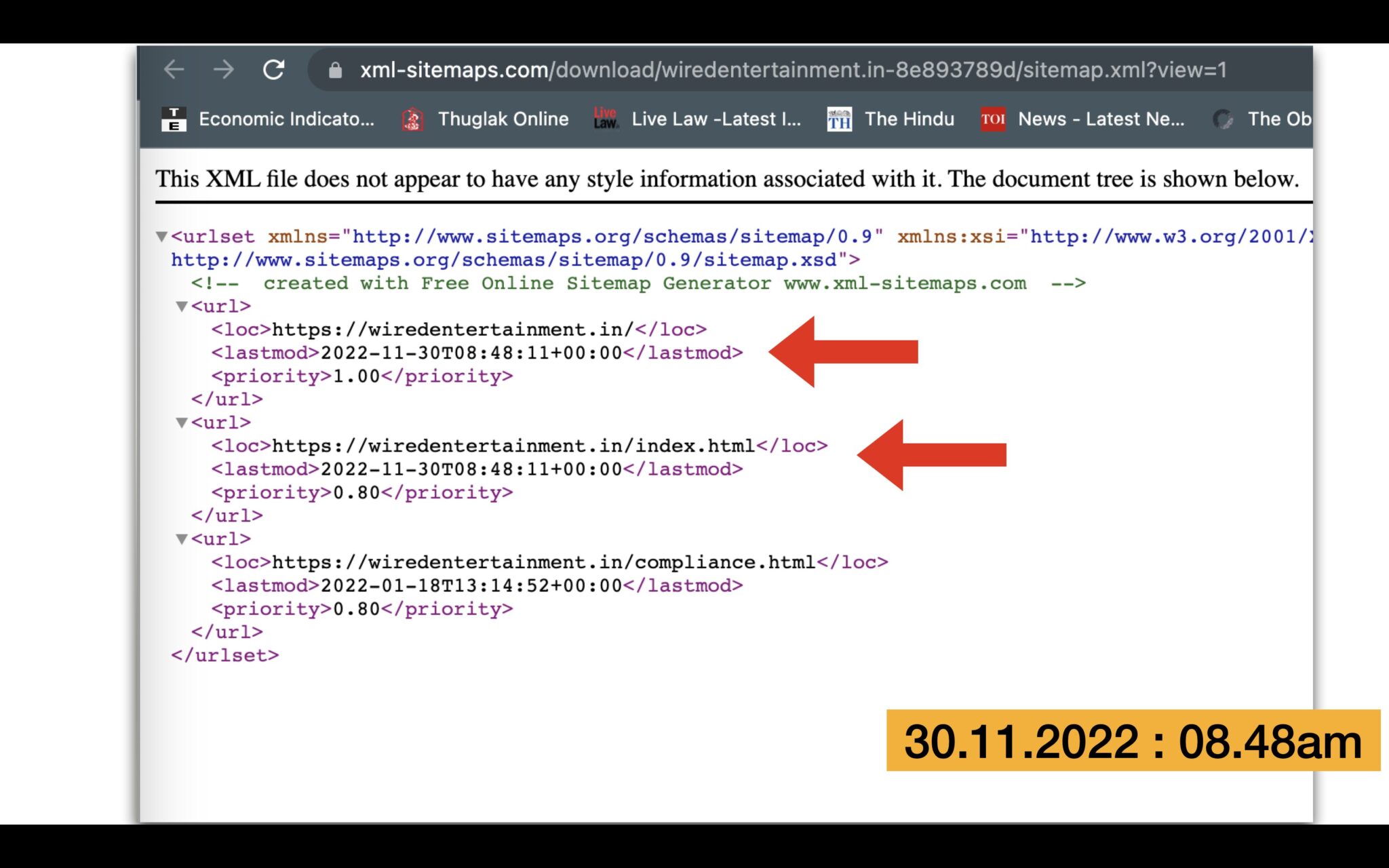
Task: Click the address bar URL text
Action: 792,70
